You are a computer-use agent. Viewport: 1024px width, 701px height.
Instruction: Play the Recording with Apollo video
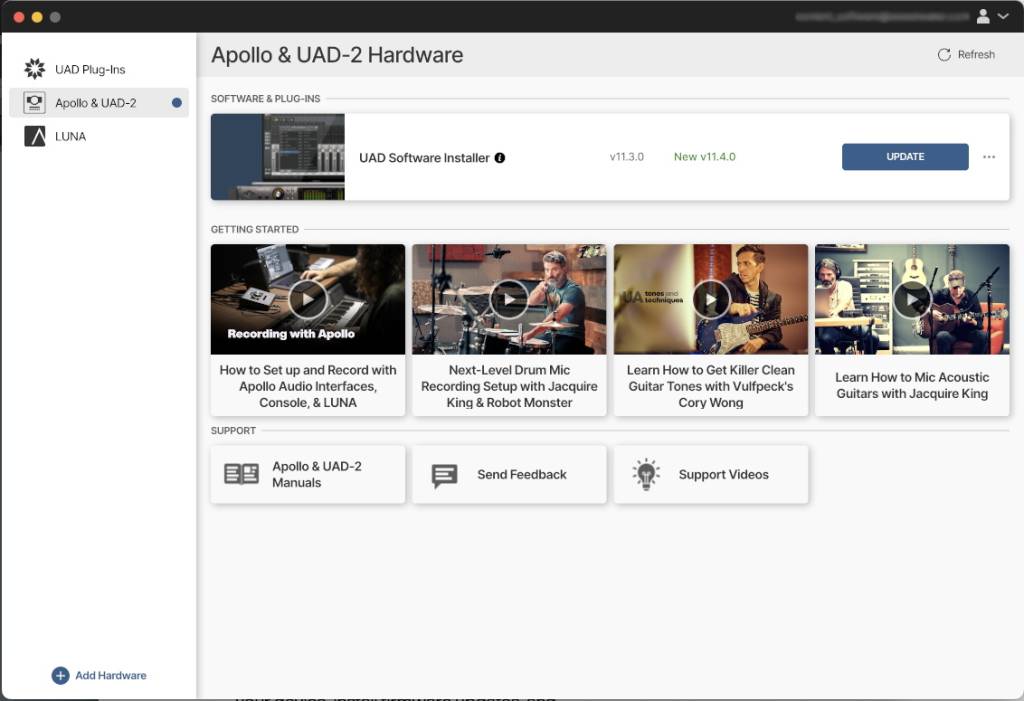coord(308,298)
